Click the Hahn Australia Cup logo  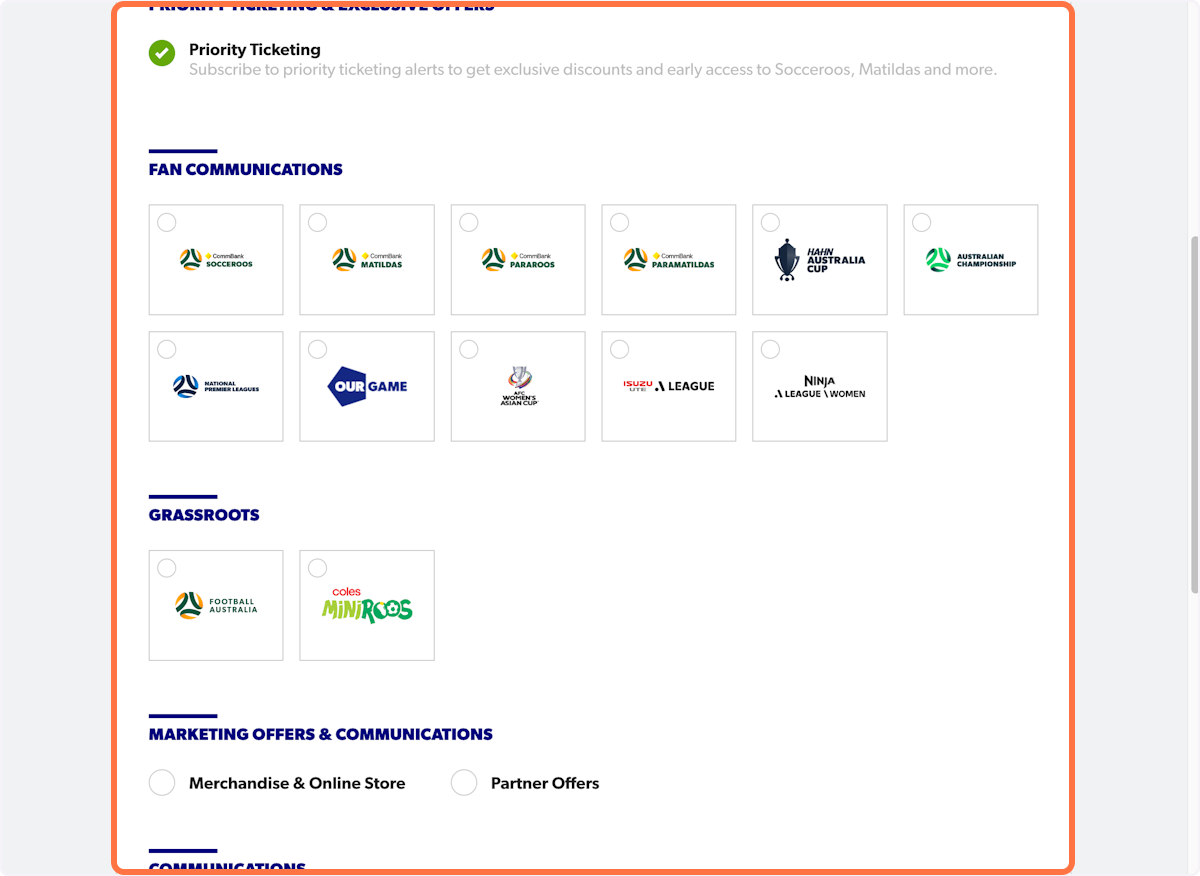click(820, 260)
